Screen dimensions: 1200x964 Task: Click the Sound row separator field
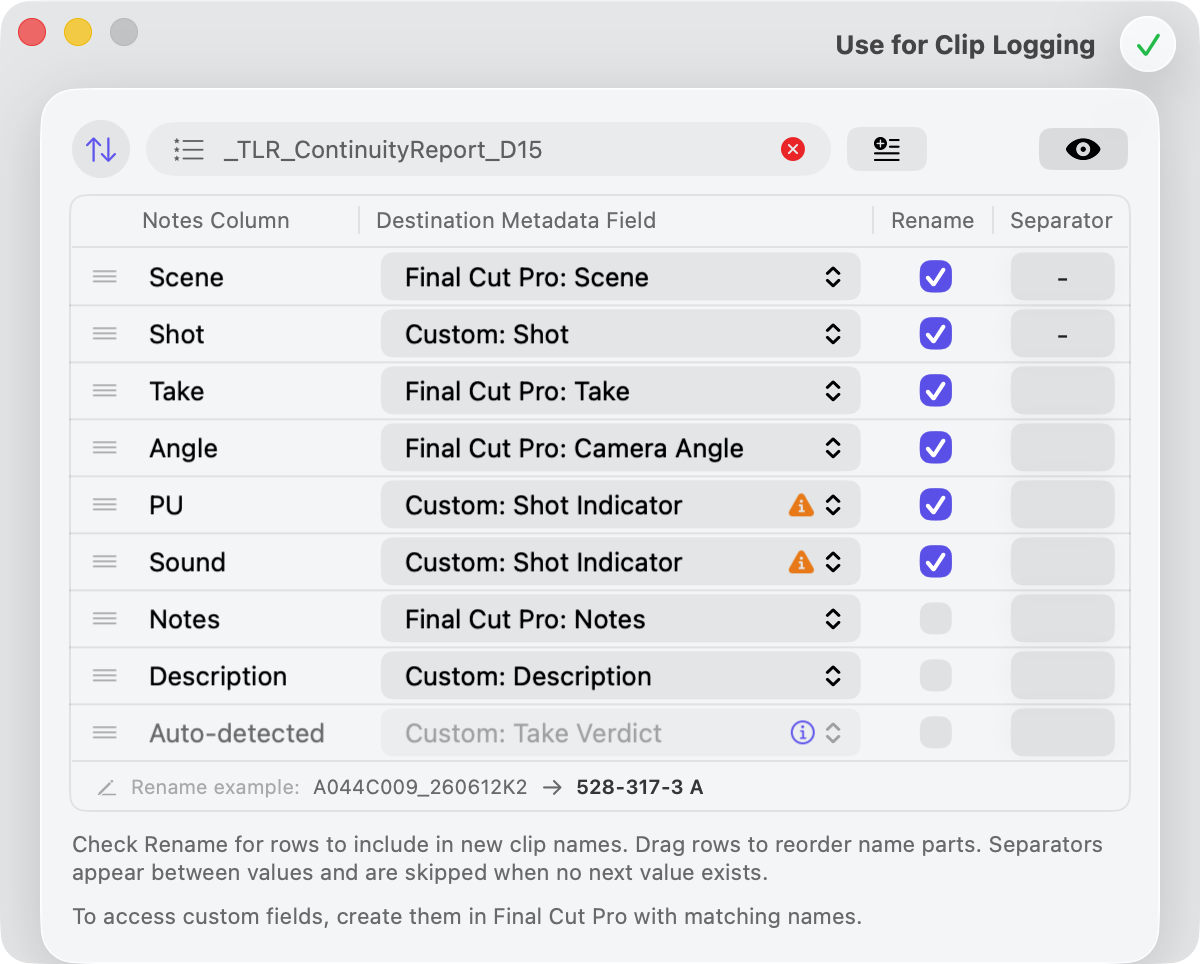coord(1062,562)
